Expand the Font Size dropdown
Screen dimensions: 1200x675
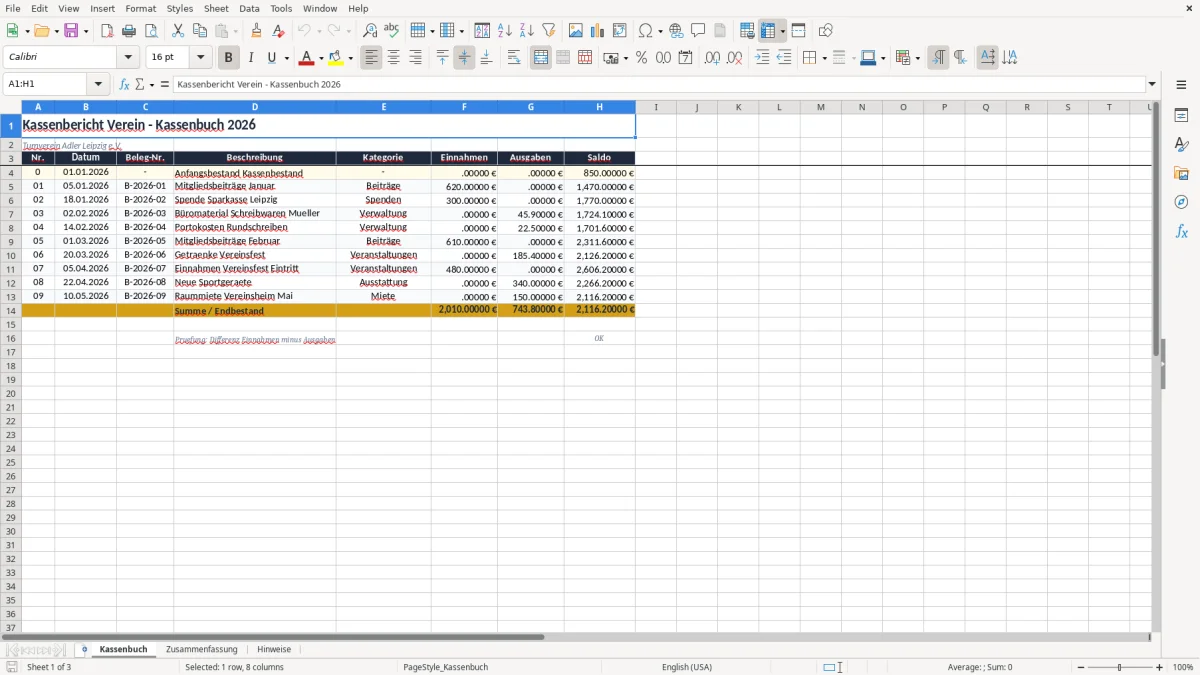pos(200,58)
